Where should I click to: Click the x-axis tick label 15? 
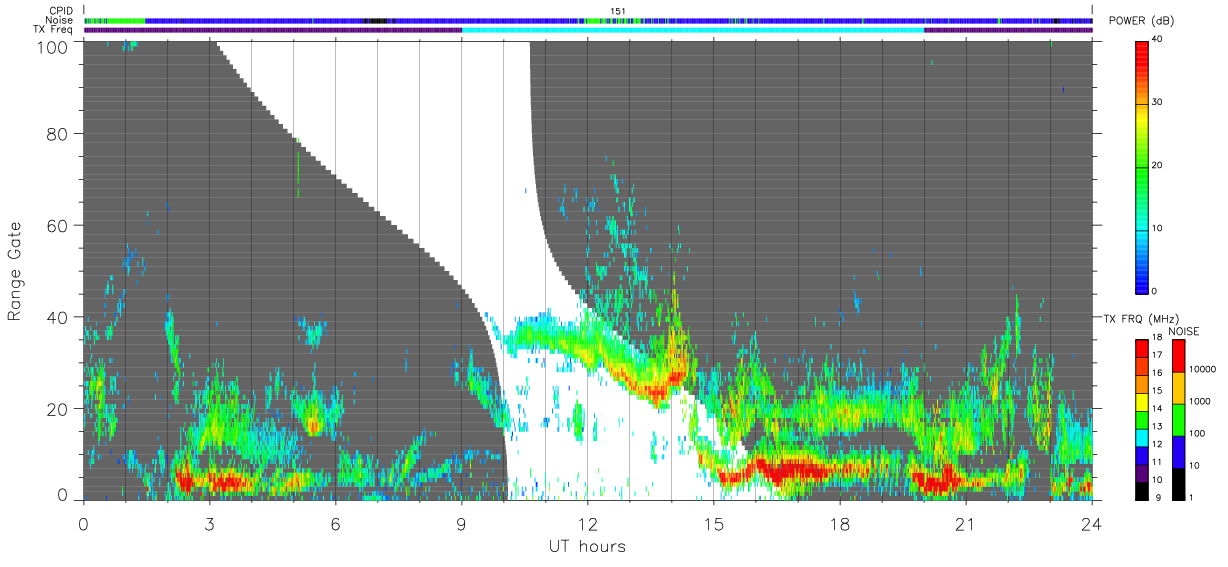tap(714, 524)
